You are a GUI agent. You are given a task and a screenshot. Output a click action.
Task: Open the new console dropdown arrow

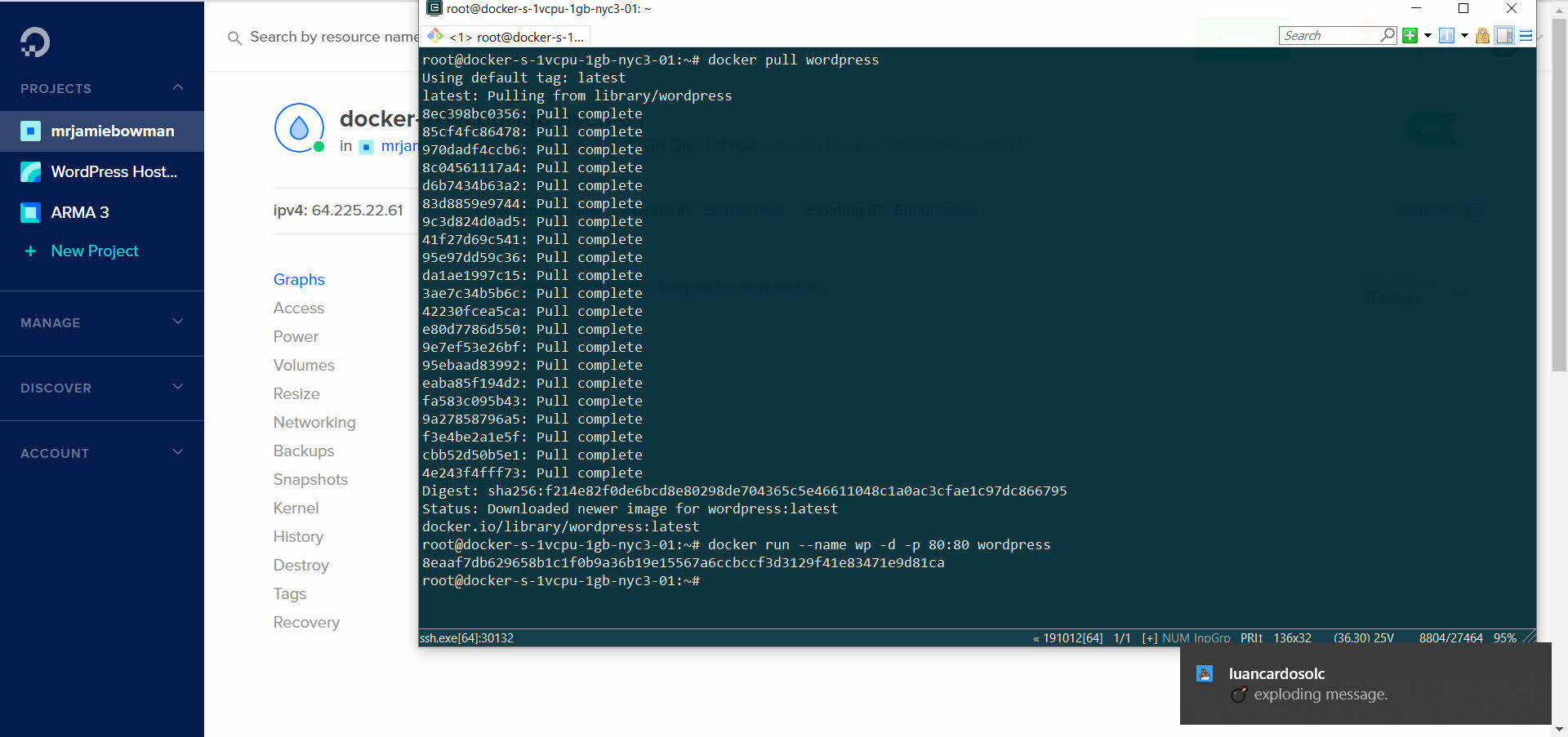click(1428, 35)
